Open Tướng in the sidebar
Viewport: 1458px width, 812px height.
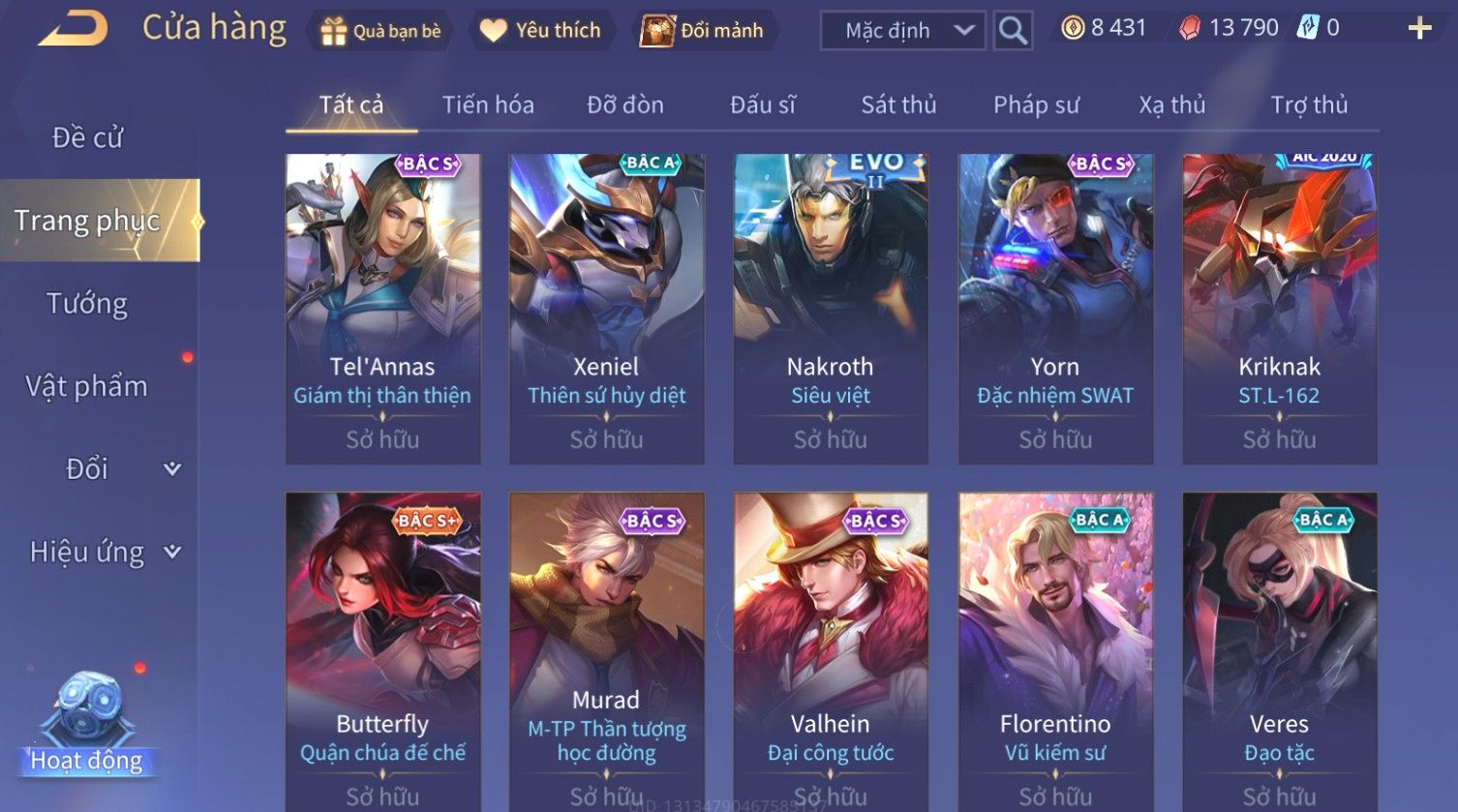tap(87, 304)
